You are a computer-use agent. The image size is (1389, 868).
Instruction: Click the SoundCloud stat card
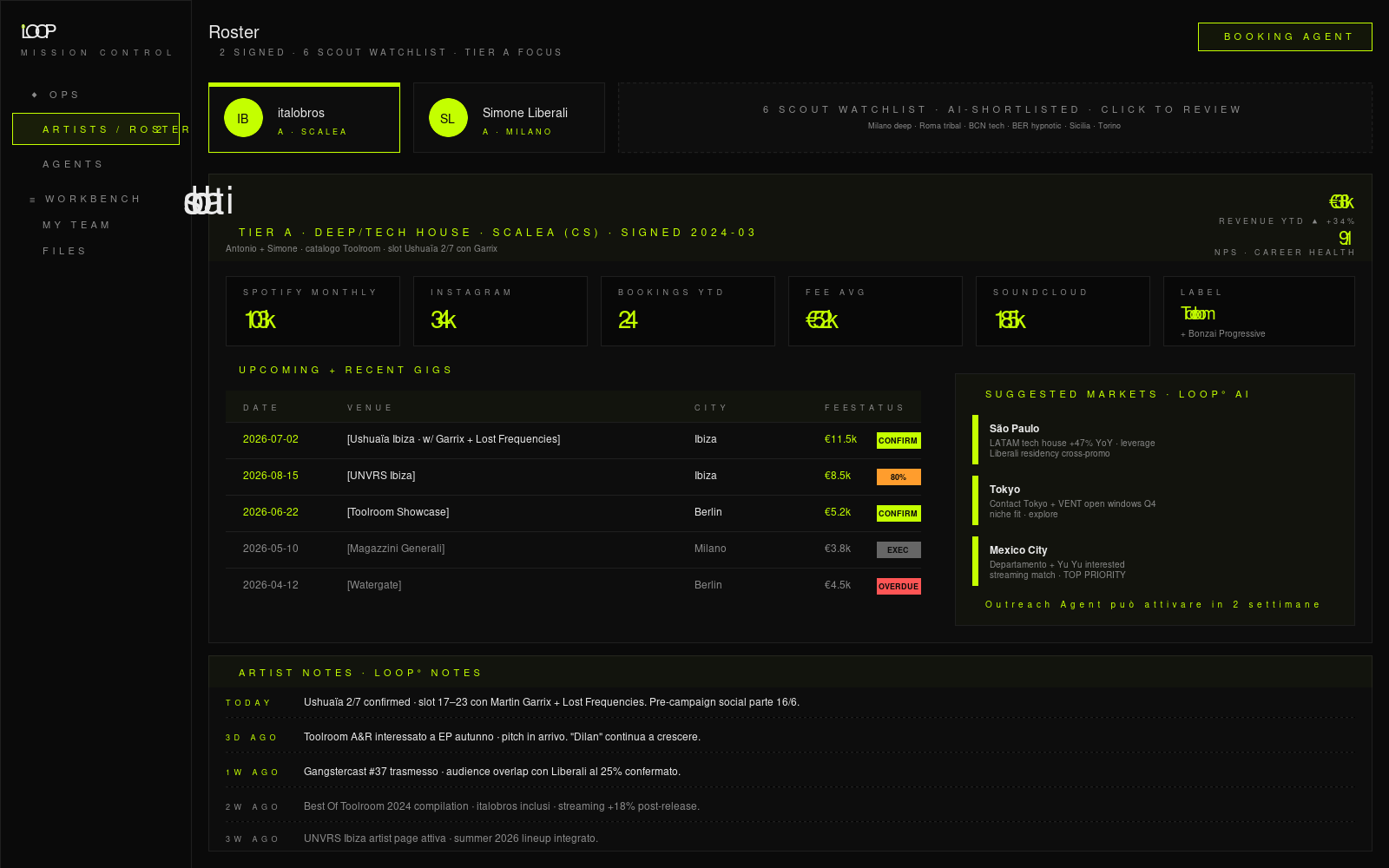click(1063, 311)
